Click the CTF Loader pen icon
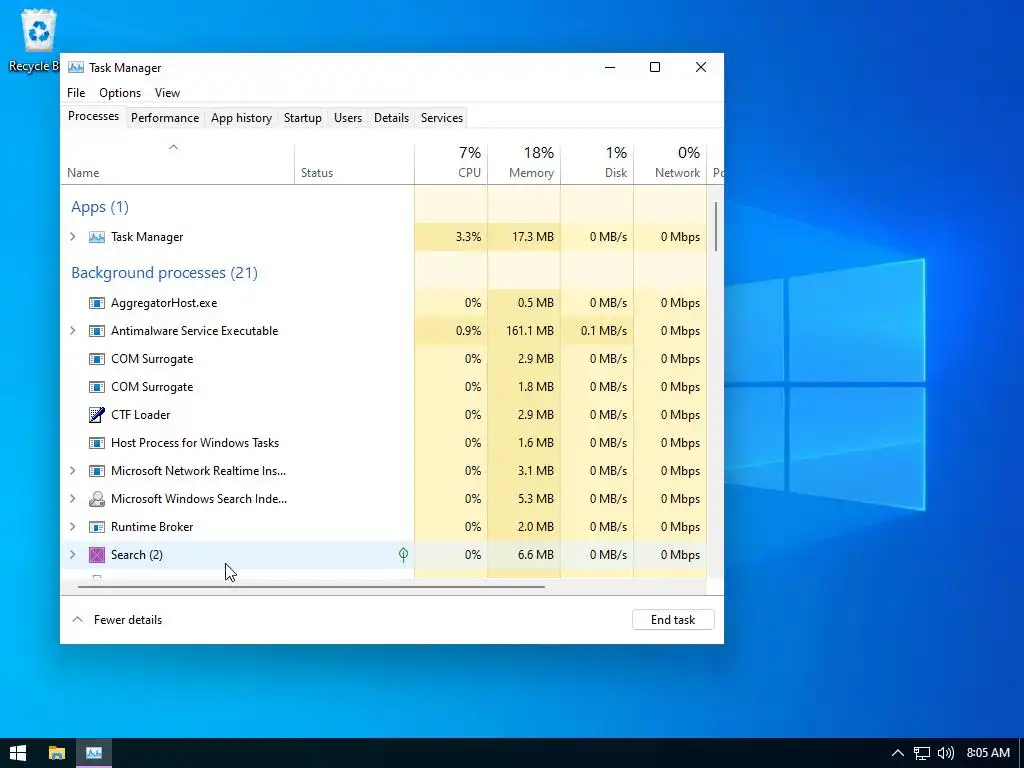Viewport: 1024px width, 768px height. click(x=97, y=415)
